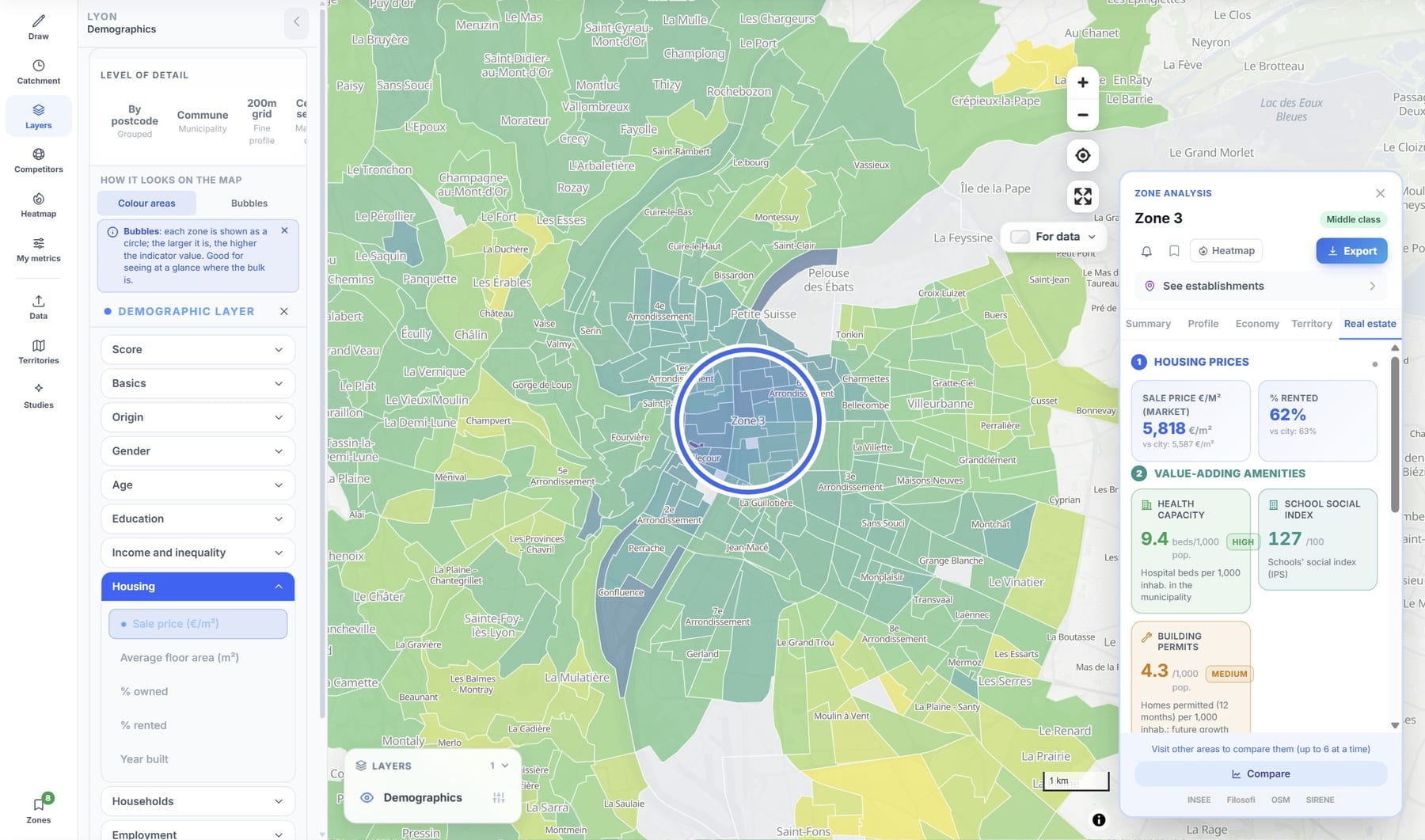The height and width of the screenshot is (840, 1425).
Task: Select the Draw tool
Action: pos(38,27)
